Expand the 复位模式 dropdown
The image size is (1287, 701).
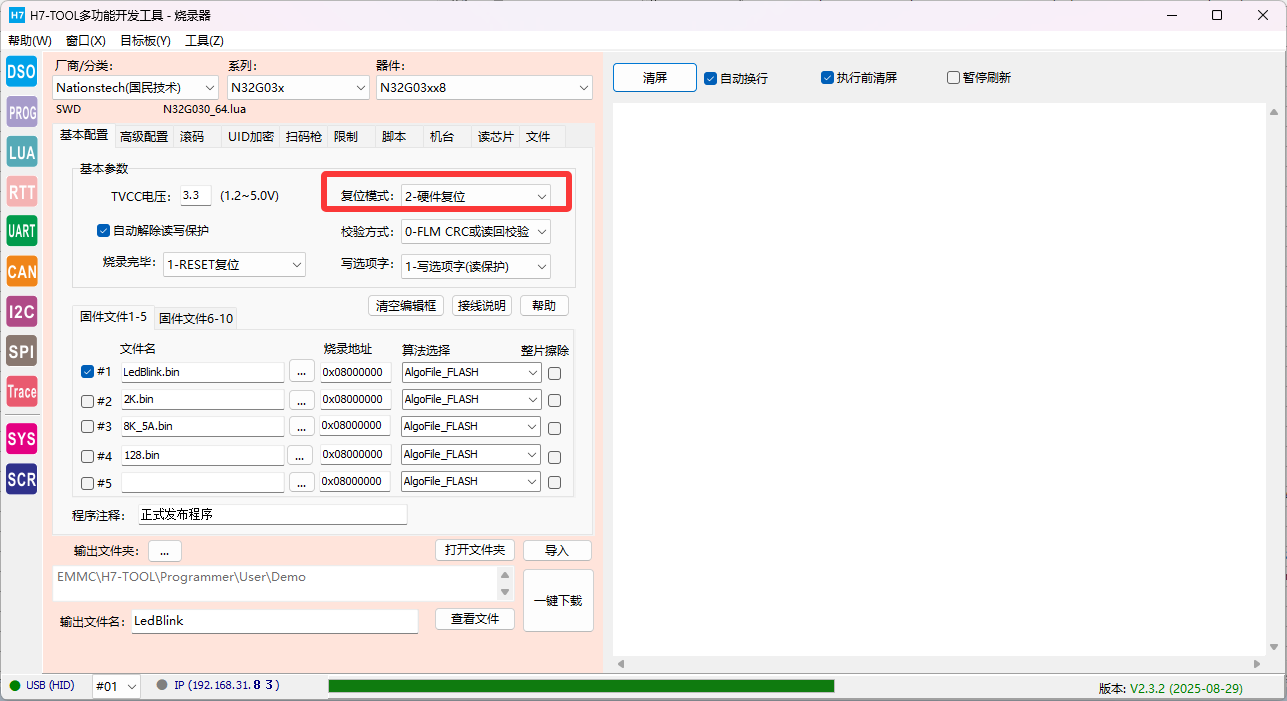(x=475, y=196)
